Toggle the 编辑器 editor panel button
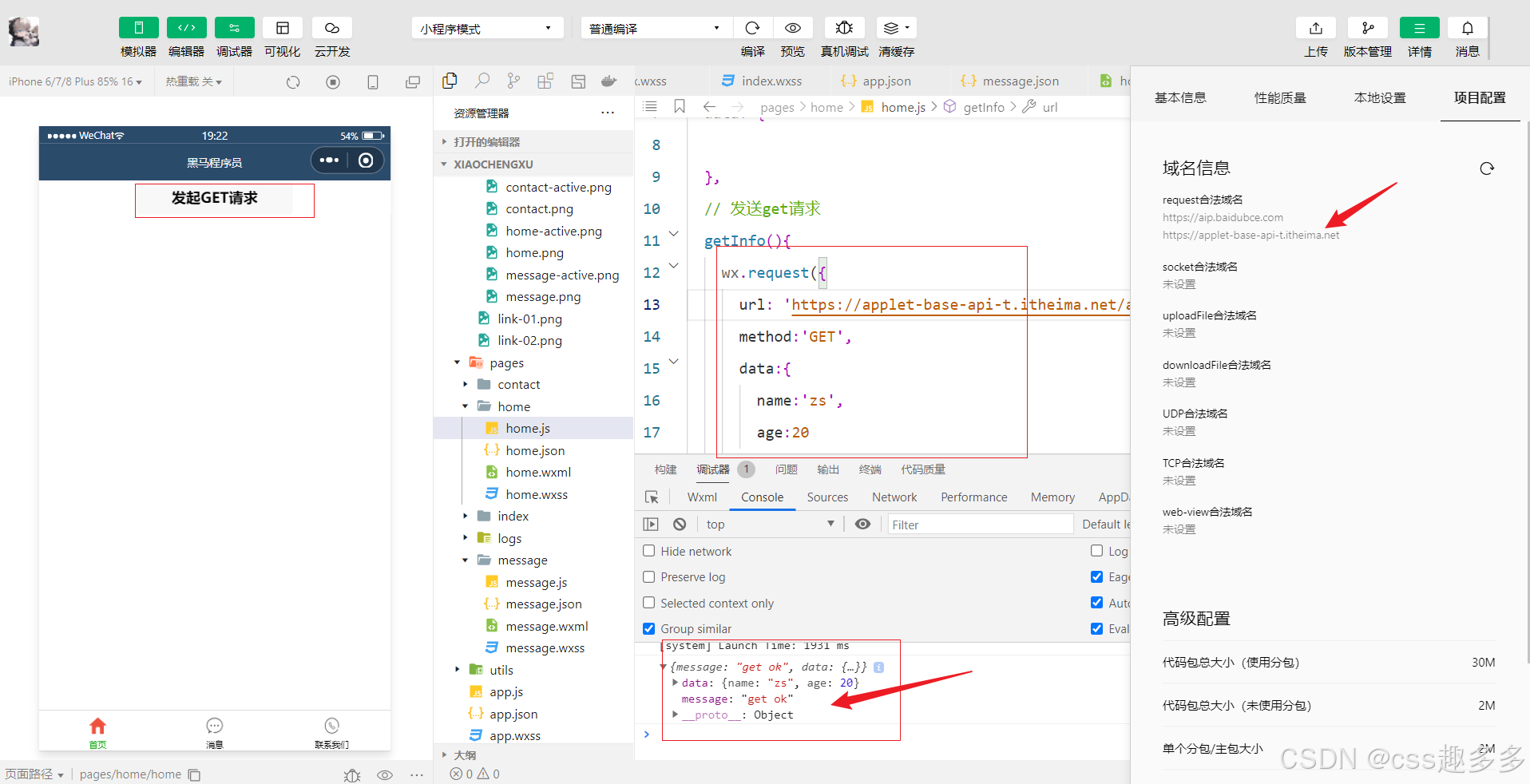Image resolution: width=1530 pixels, height=784 pixels. pyautogui.click(x=187, y=28)
